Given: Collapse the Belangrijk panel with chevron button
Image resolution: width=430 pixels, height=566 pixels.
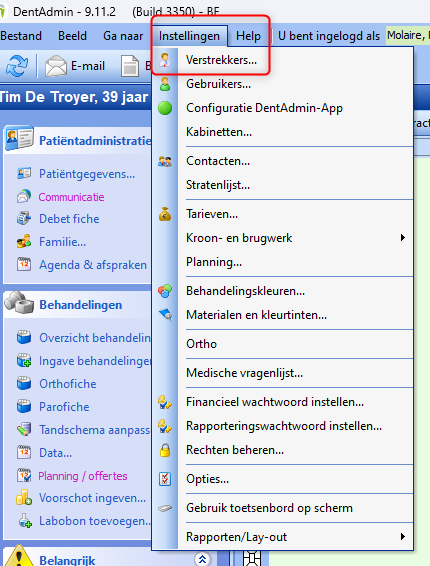Looking at the screenshot, I should (203, 559).
